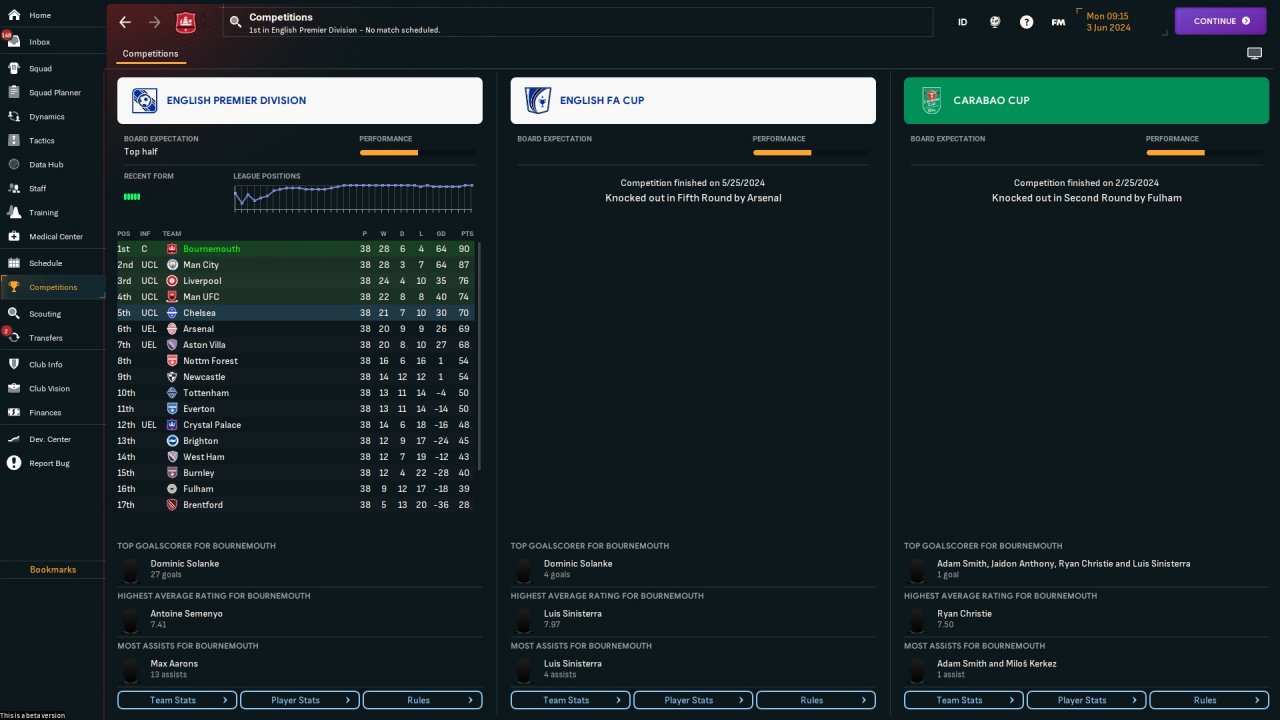The width and height of the screenshot is (1280, 720).
Task: Open the help question mark icon
Action: click(x=1026, y=22)
